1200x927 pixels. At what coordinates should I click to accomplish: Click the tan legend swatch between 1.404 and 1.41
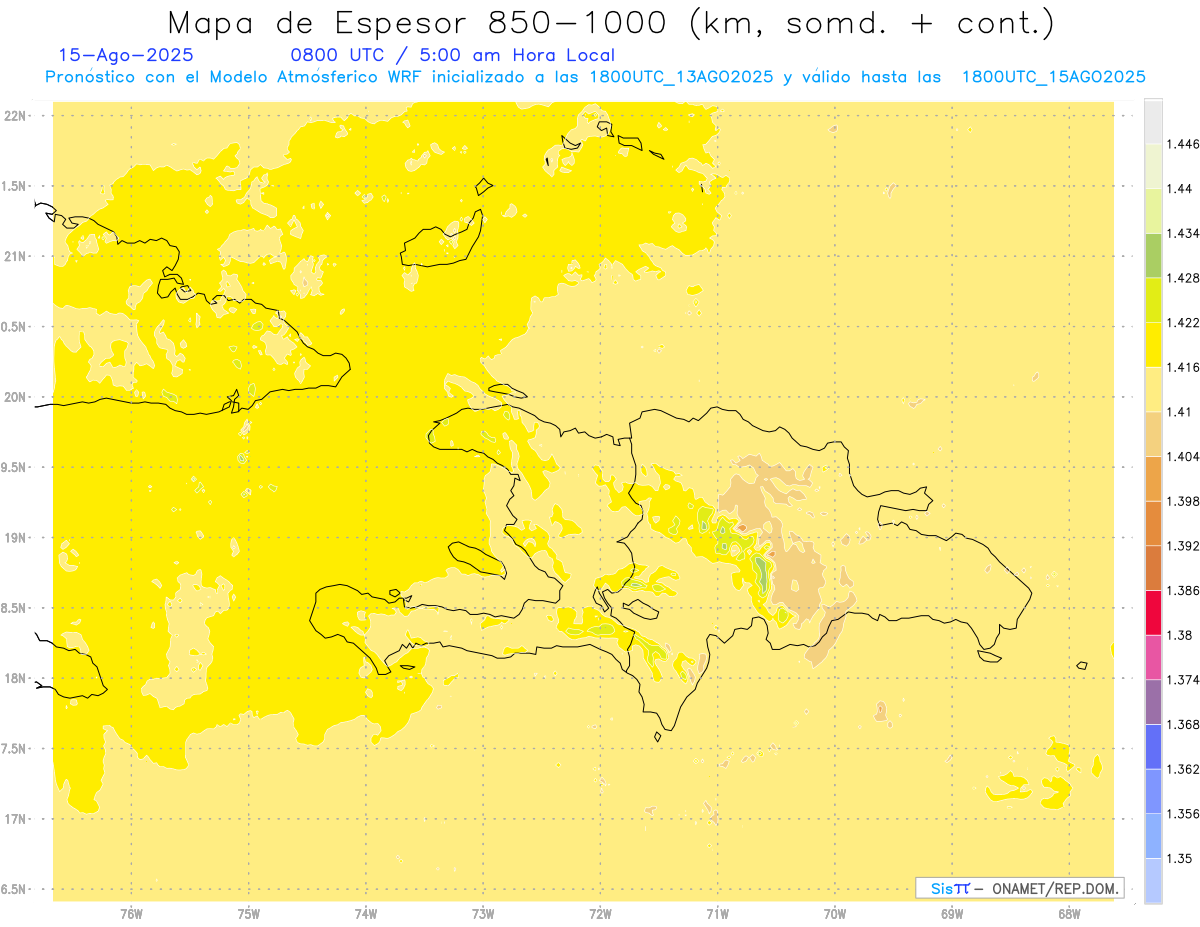click(x=1153, y=433)
